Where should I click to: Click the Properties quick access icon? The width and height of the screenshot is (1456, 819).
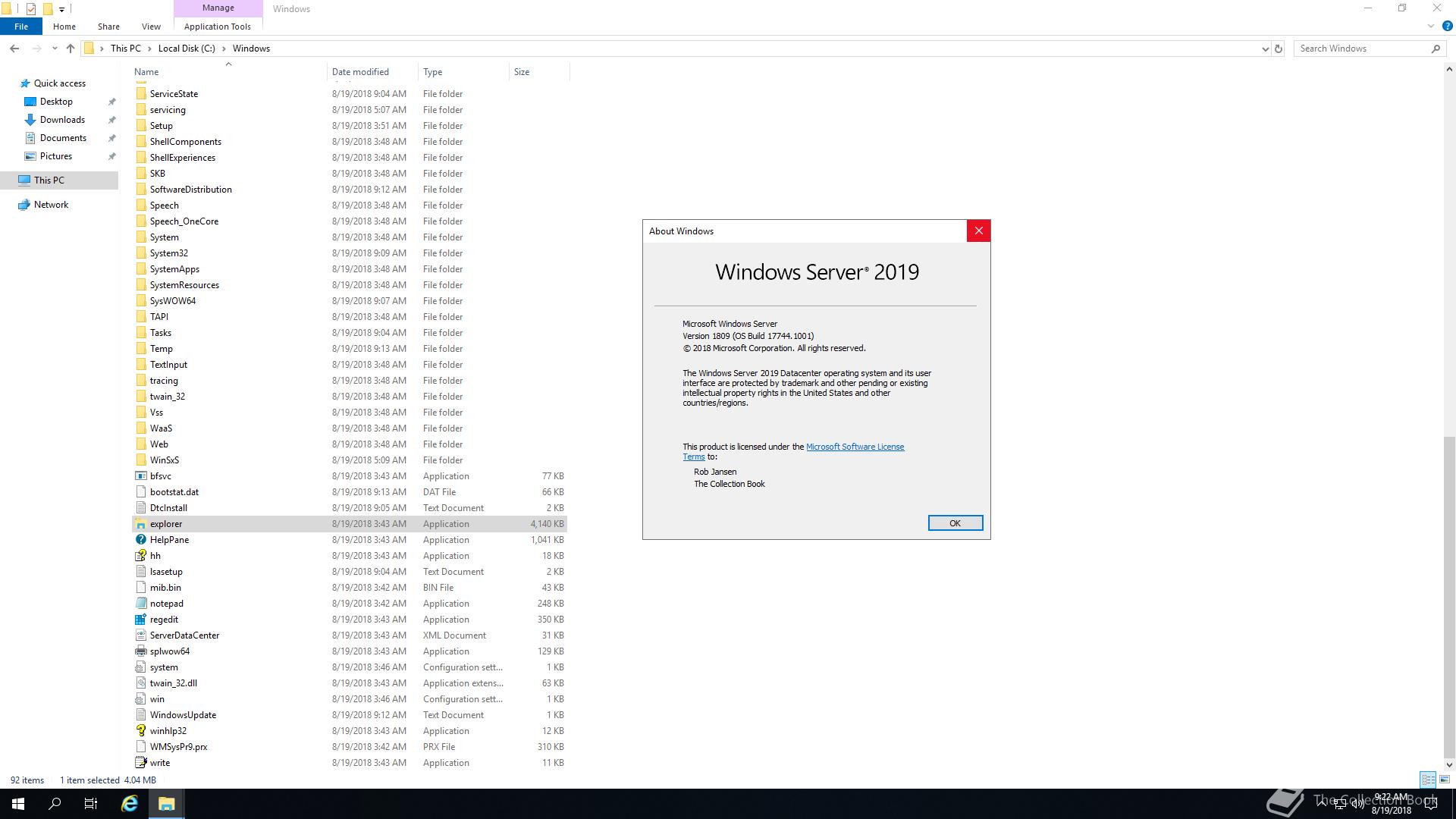click(x=30, y=9)
